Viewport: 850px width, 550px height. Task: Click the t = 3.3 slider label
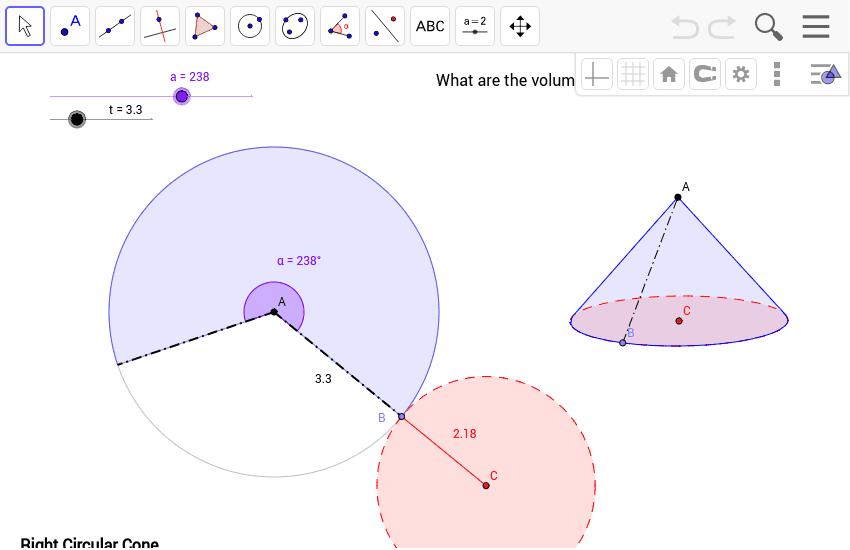125,110
